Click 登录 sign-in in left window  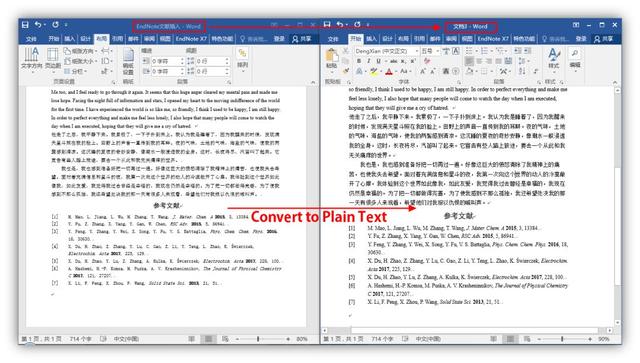(279, 39)
